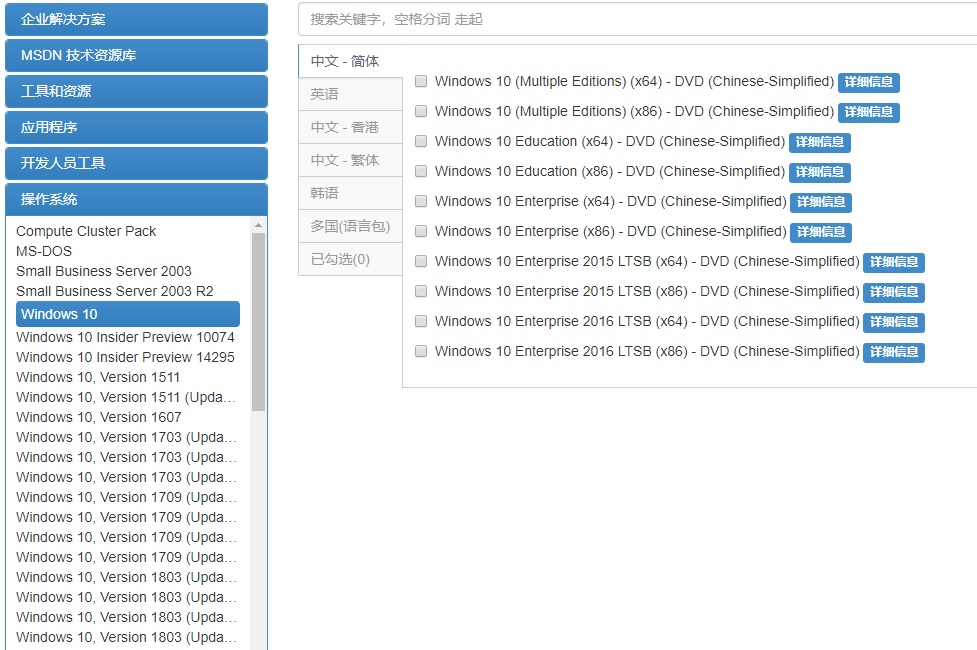Viewport: 977px width, 650px height.
Task: Open the 中文 - 香港 tab
Action: 351,127
